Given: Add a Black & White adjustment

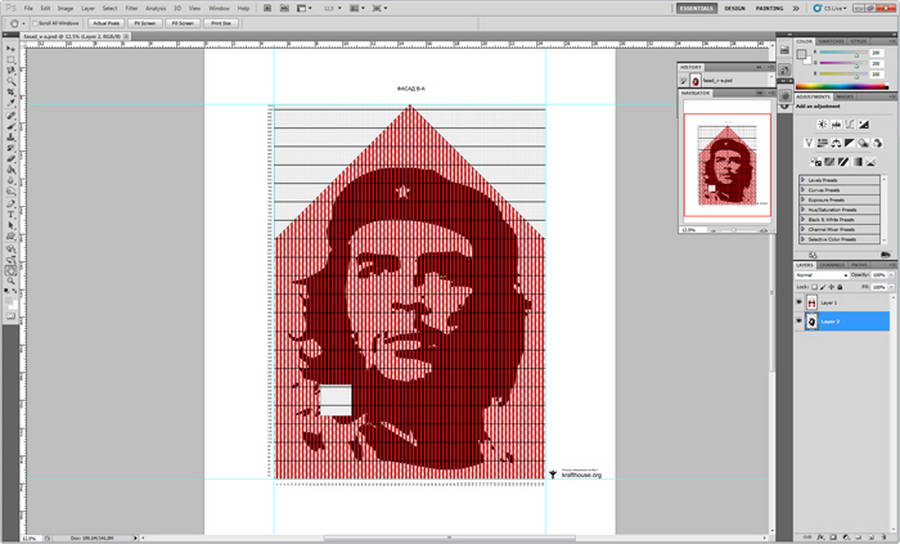Looking at the screenshot, I should (849, 143).
